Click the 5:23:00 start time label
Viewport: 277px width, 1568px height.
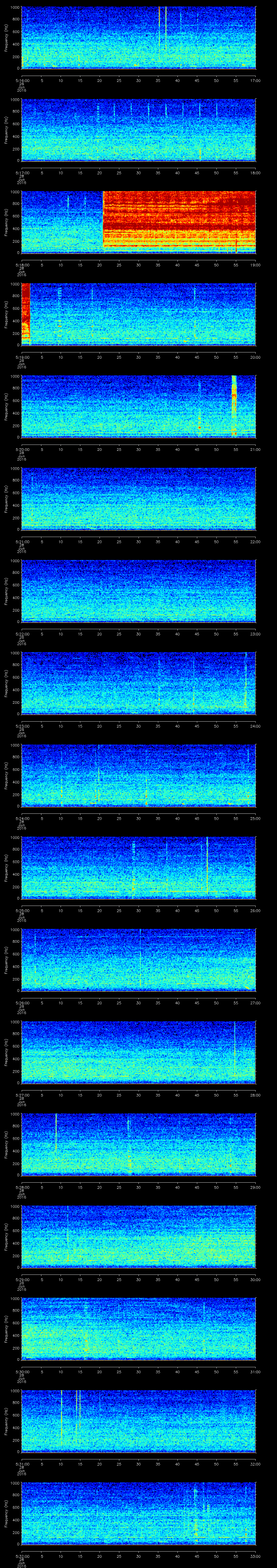(x=22, y=726)
